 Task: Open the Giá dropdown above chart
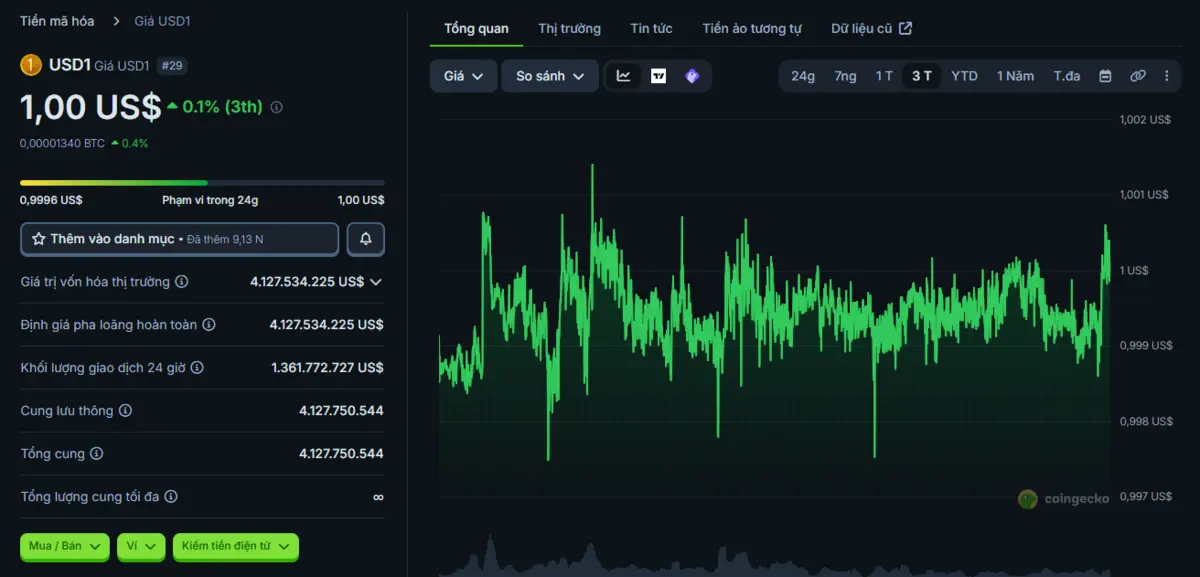pos(463,76)
